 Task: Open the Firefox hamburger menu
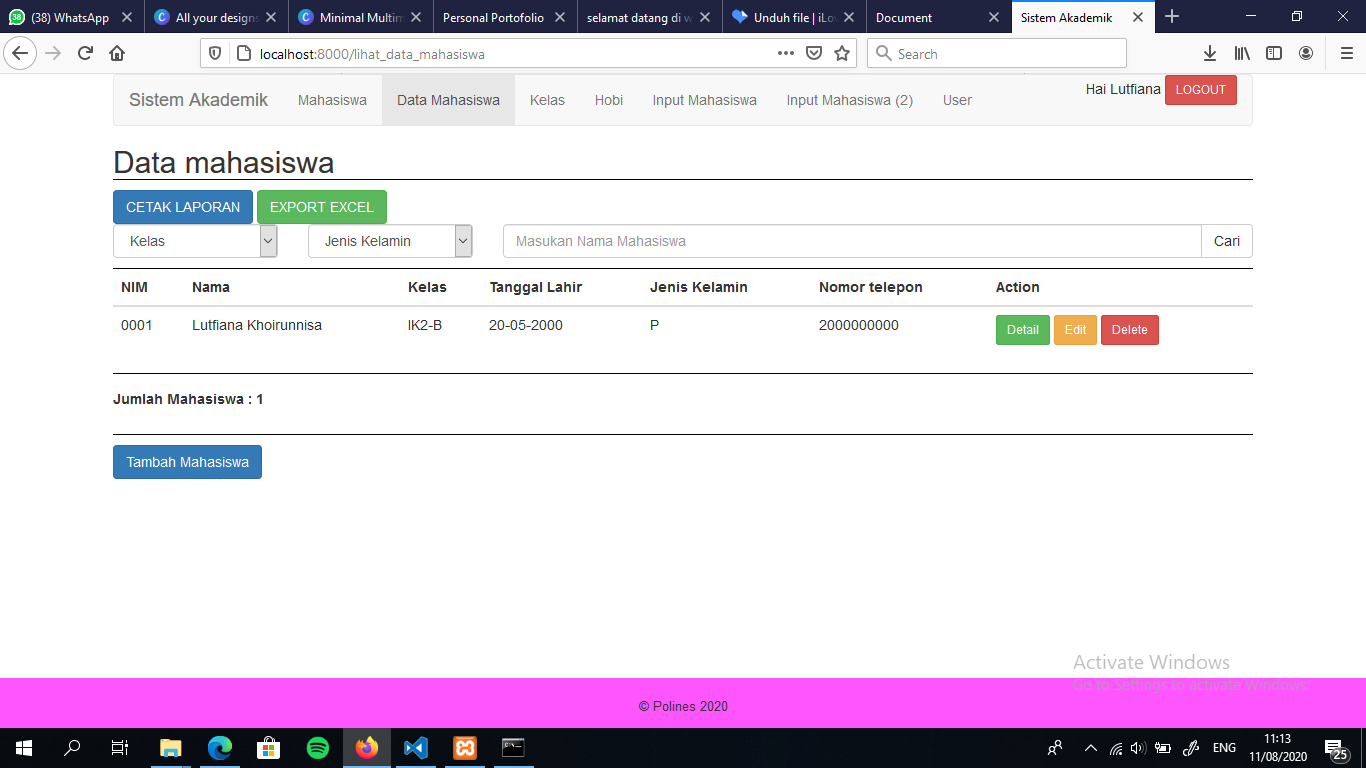coord(1346,54)
